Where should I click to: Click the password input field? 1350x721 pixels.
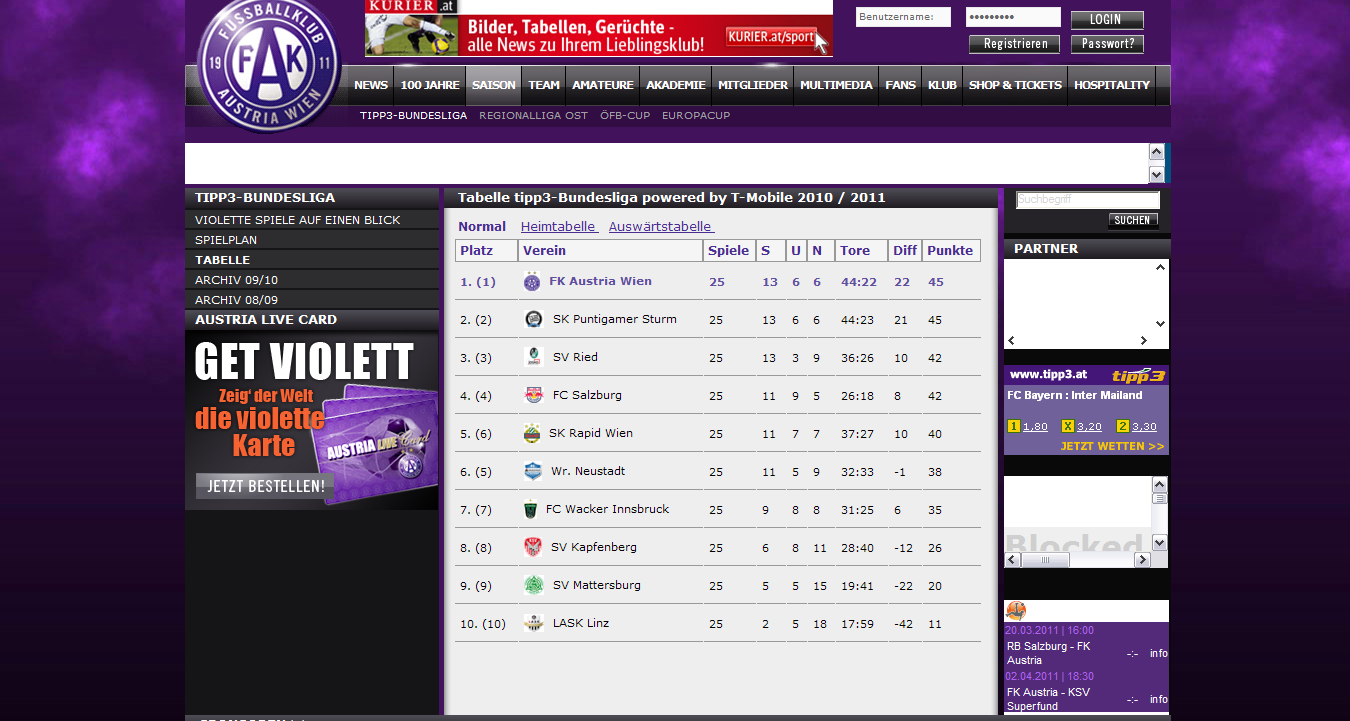(x=1013, y=17)
